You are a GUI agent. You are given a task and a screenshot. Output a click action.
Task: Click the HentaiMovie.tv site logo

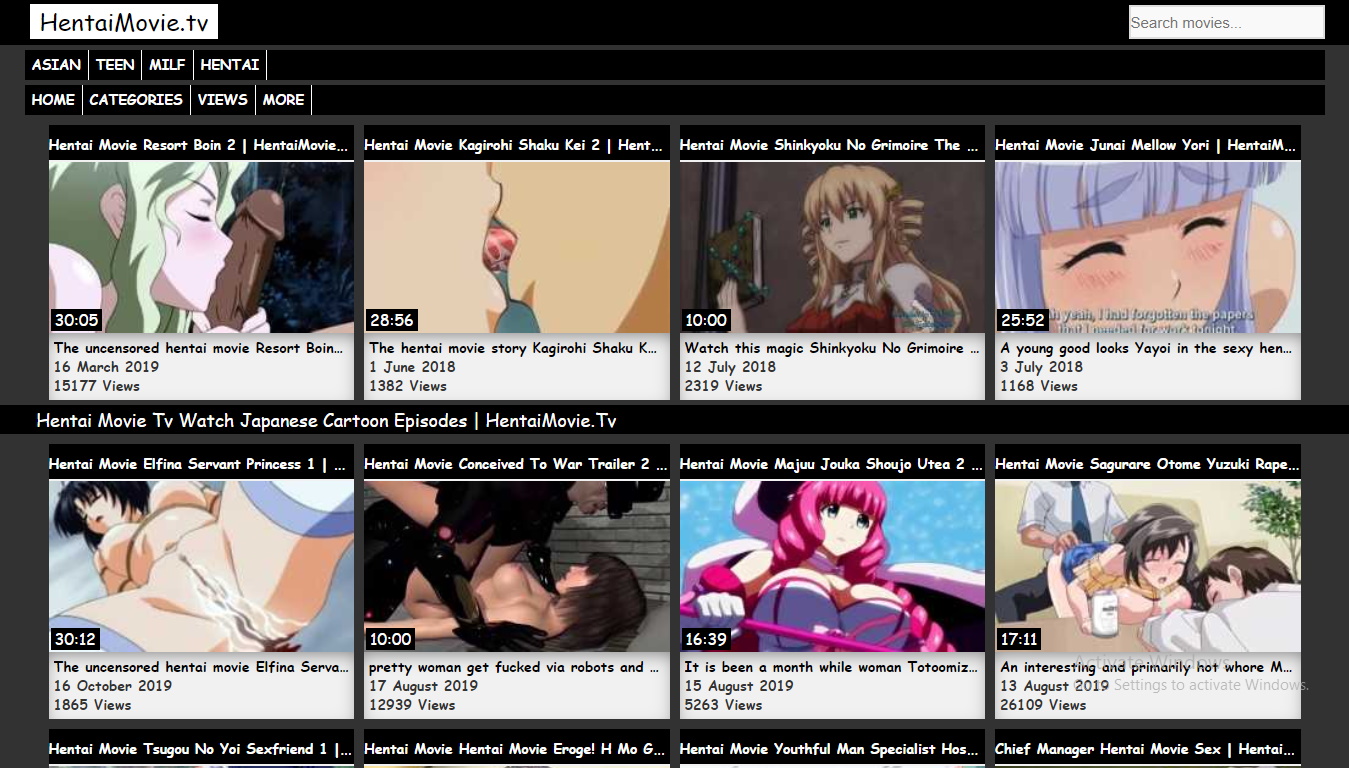pos(124,22)
